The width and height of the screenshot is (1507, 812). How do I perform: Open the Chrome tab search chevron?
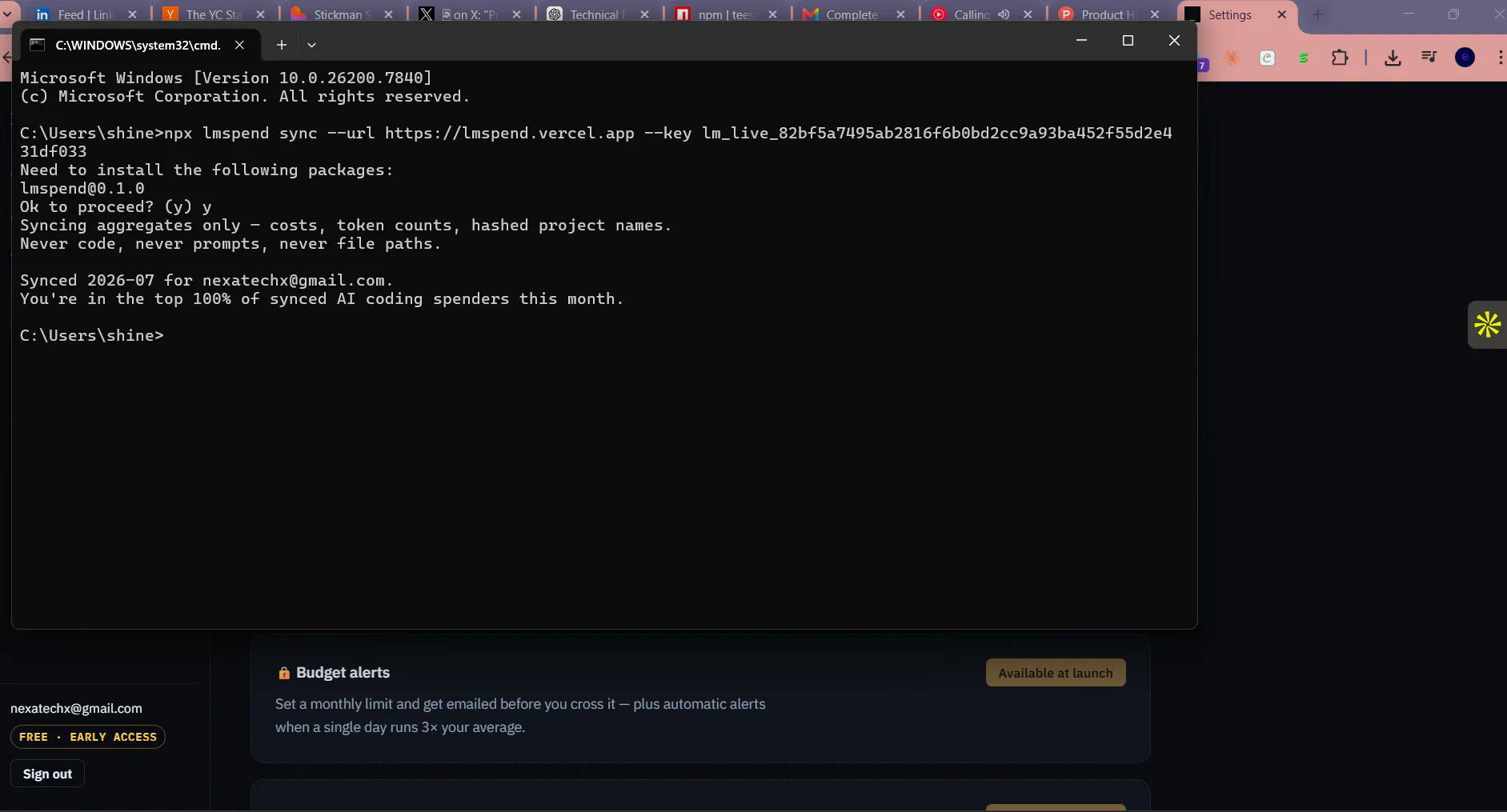coord(7,14)
